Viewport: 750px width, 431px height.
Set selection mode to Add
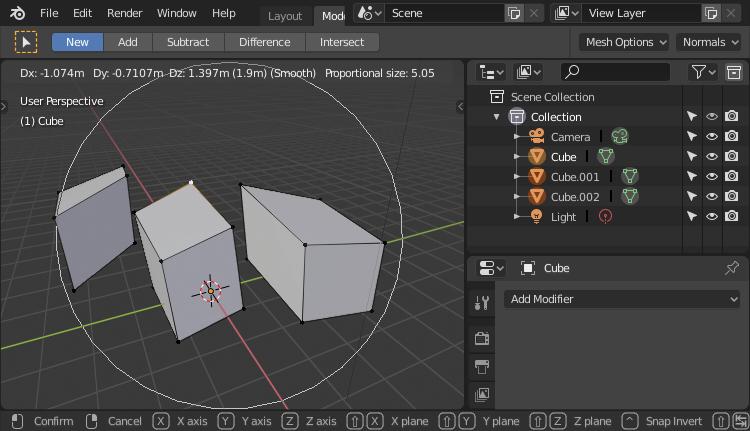click(128, 42)
